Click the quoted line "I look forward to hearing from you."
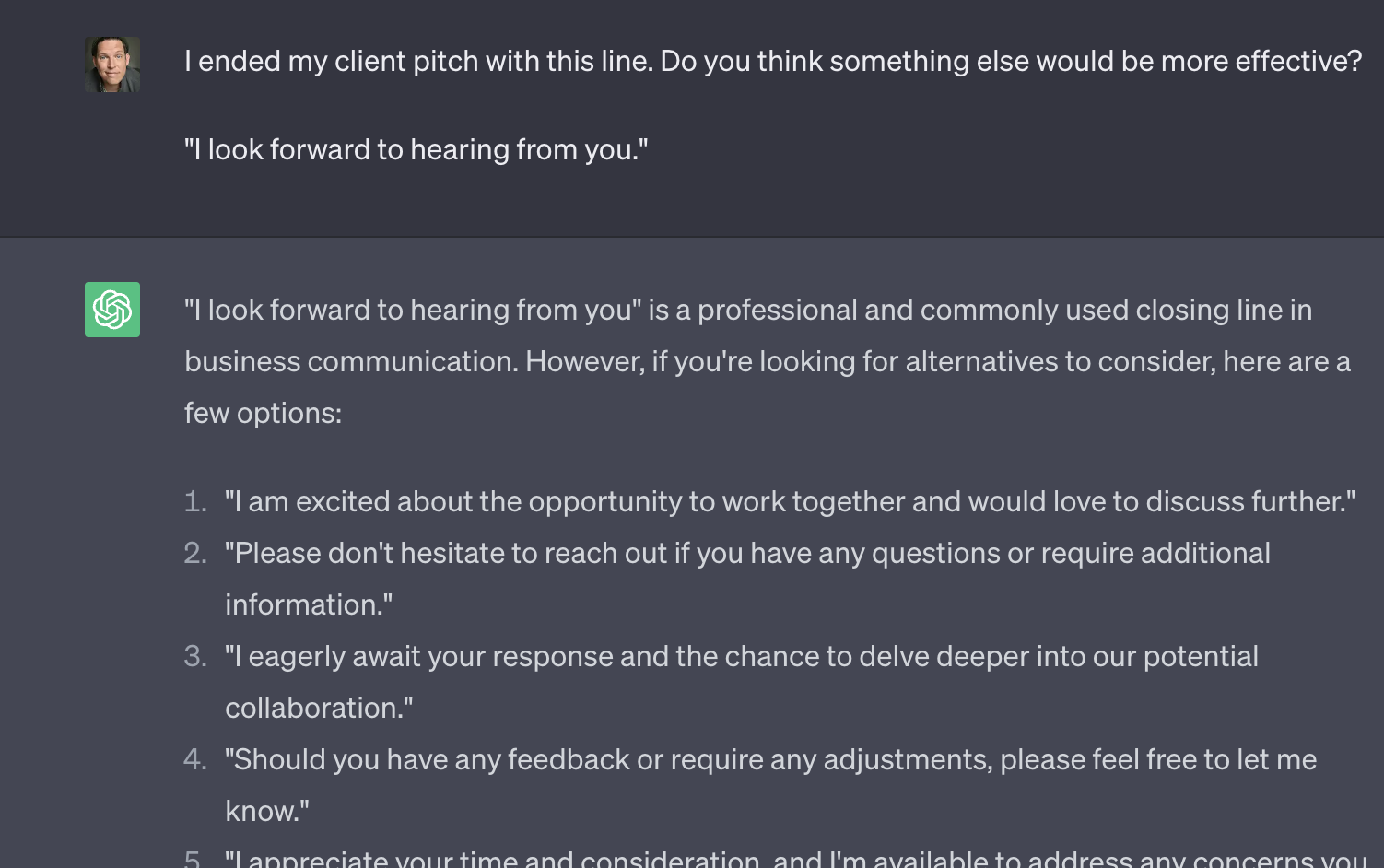This screenshot has height=868, width=1384. [416, 149]
